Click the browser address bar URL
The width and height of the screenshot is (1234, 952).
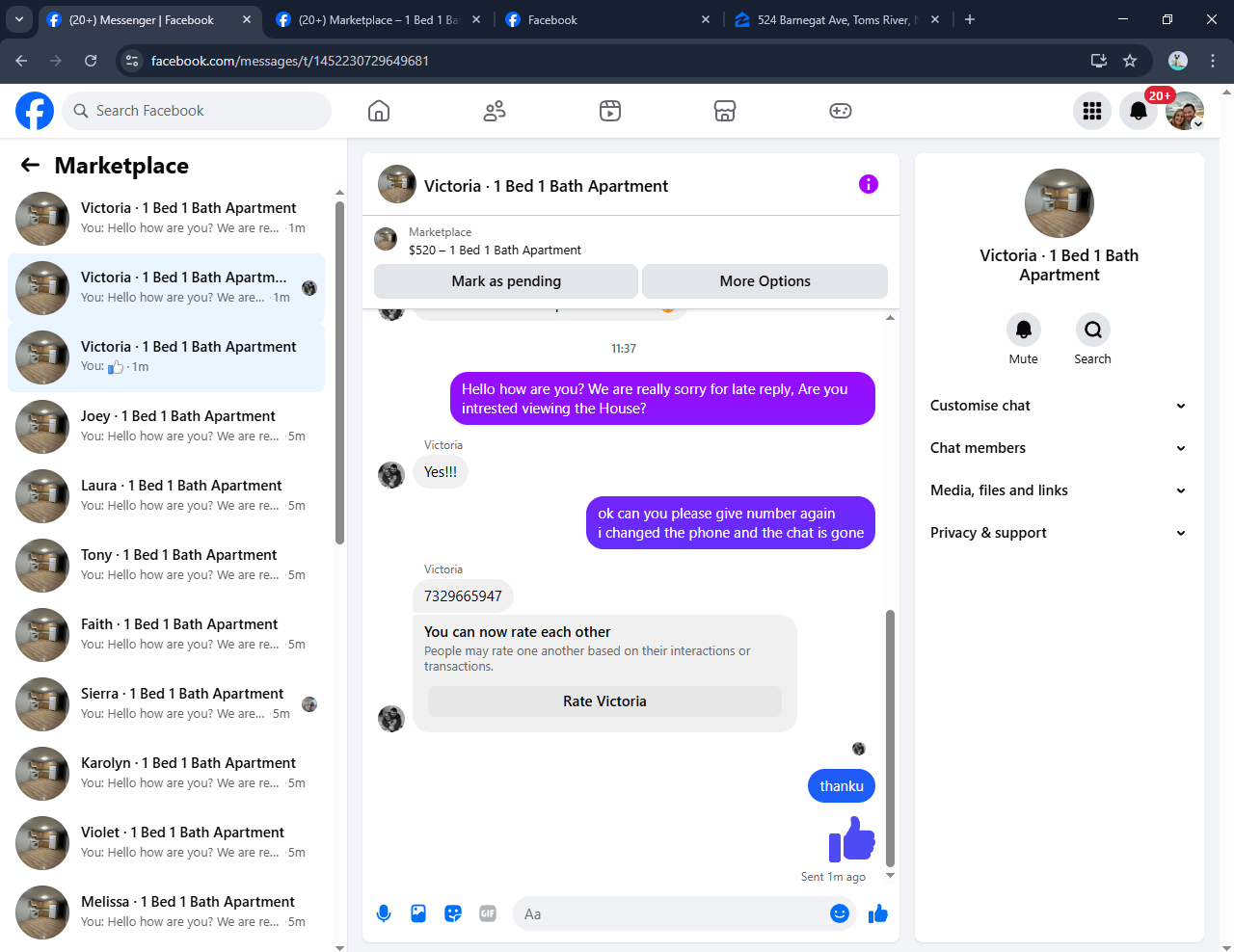[x=290, y=61]
